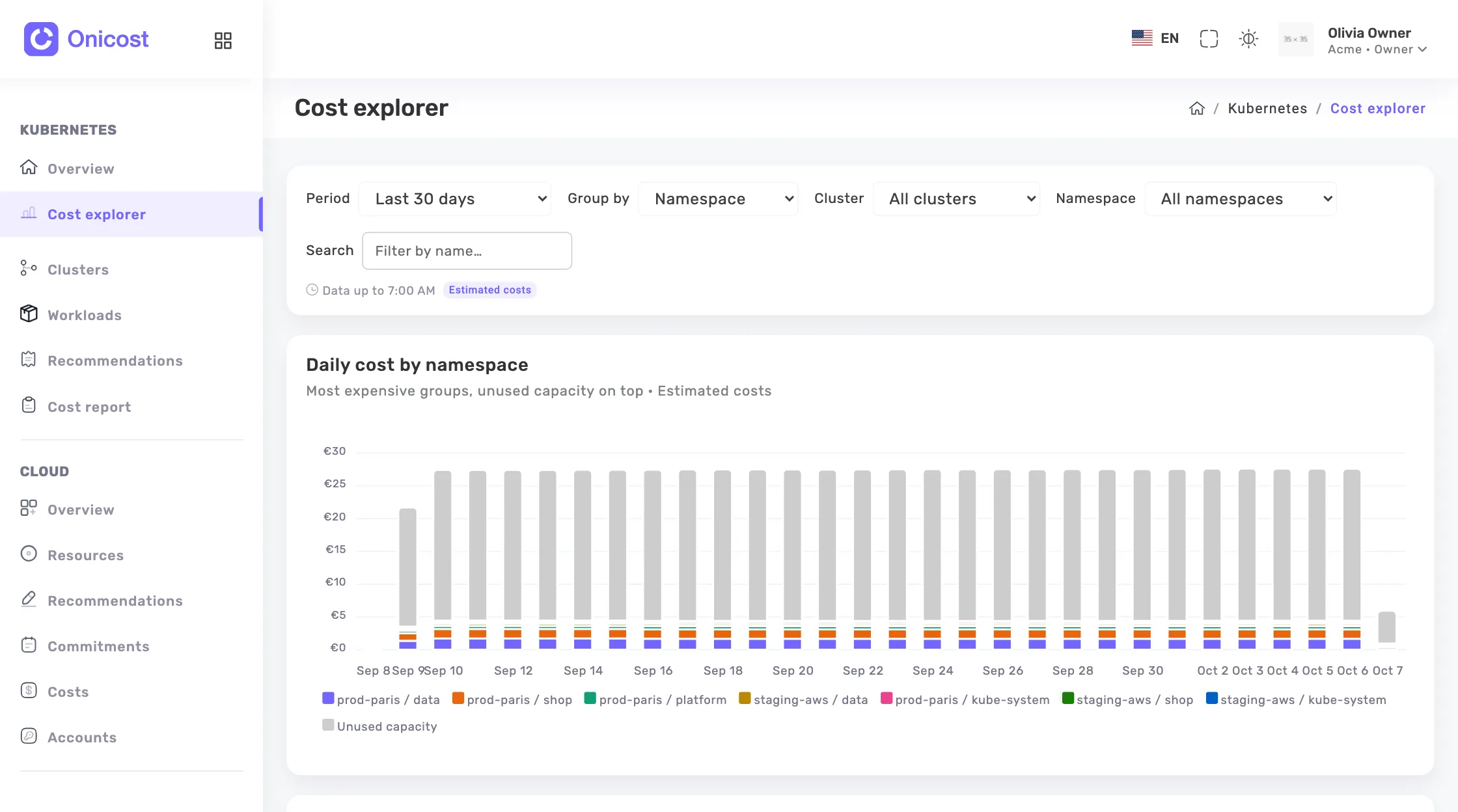1458x812 pixels.
Task: Toggle prod-paris / kube-system legend series
Action: (965, 699)
